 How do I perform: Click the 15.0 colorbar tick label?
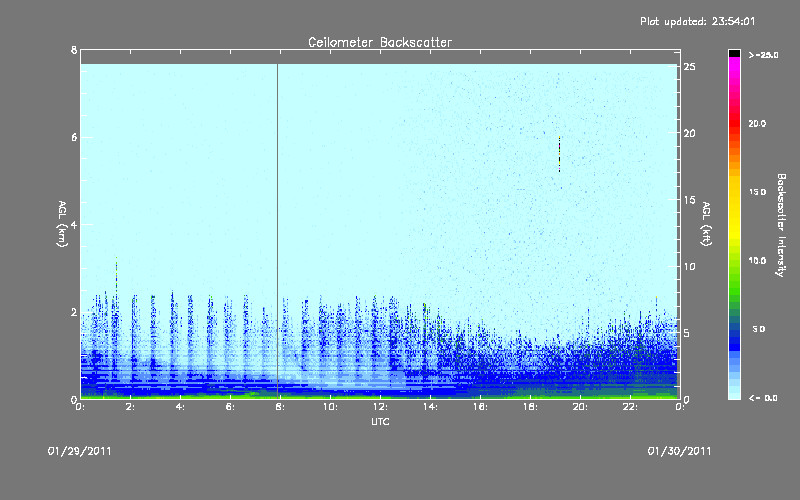click(757, 192)
